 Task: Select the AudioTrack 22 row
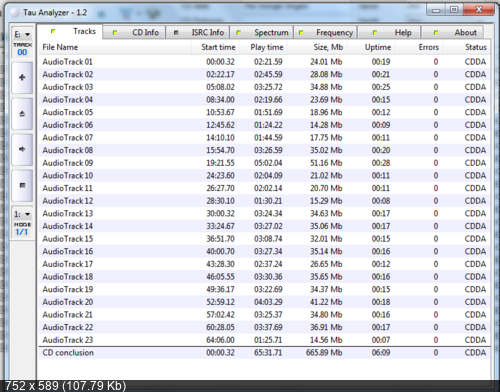tap(264, 327)
